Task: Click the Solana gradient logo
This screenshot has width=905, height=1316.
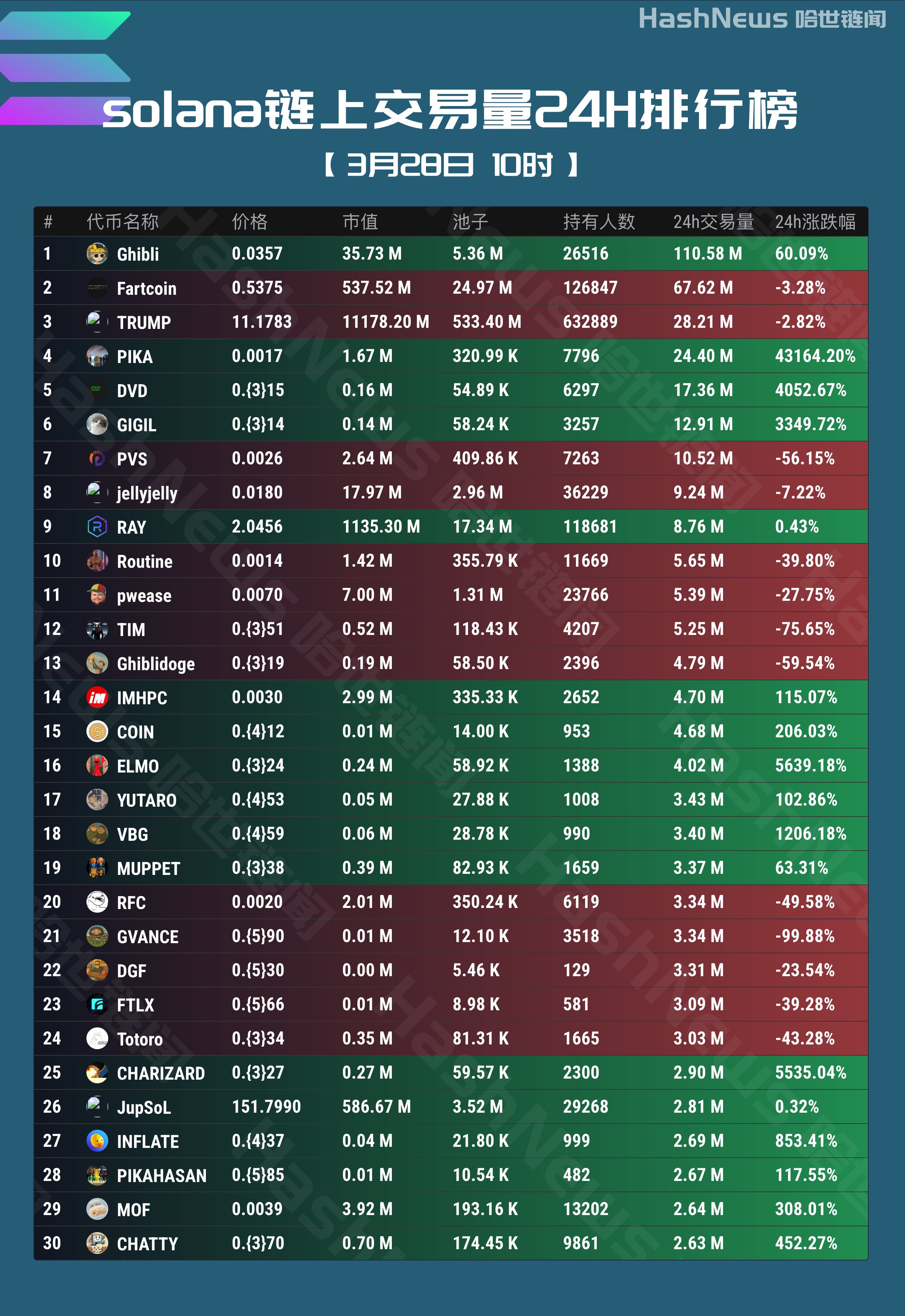Action: point(65,68)
